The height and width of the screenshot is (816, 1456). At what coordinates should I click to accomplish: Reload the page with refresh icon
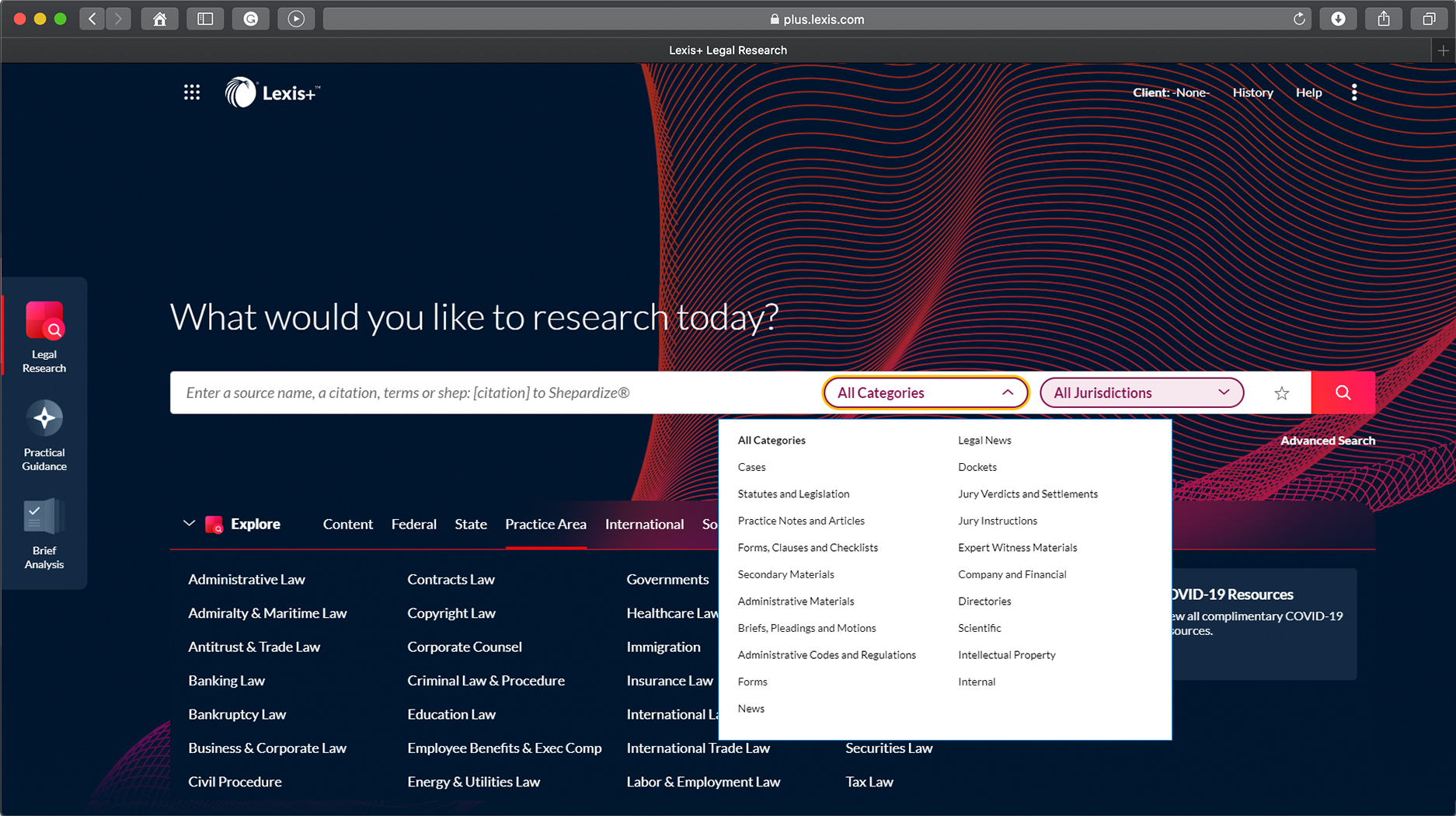tap(1298, 19)
